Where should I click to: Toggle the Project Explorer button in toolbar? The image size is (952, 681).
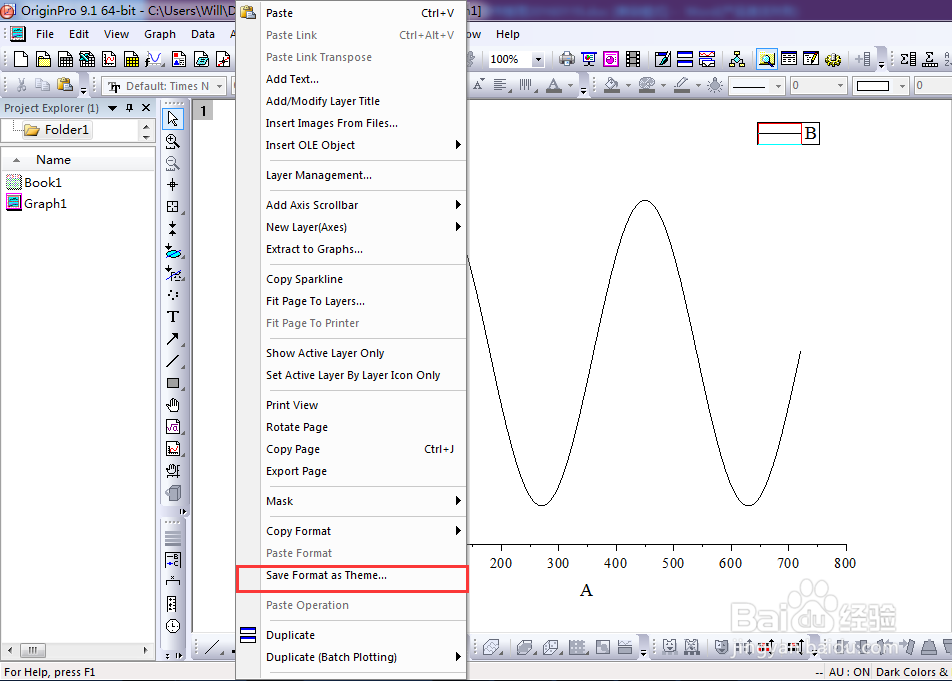click(x=766, y=59)
